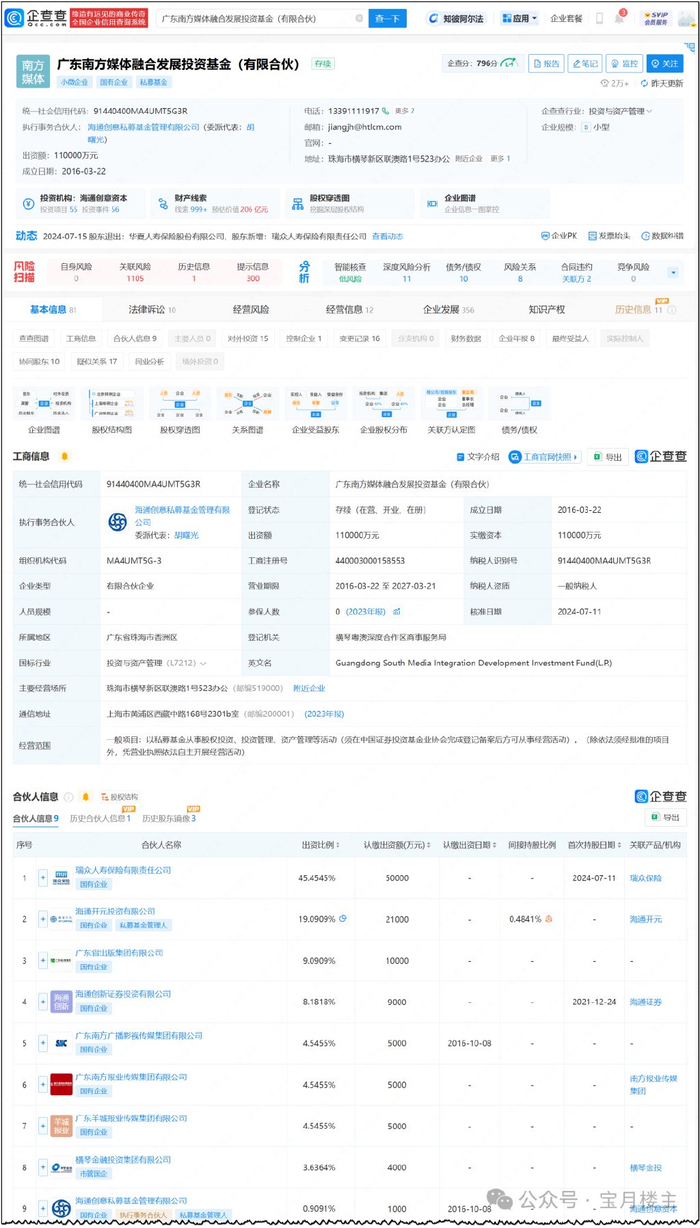The image size is (700, 1228).
Task: Select 历史股东镜像 sub-tab
Action: tap(169, 819)
